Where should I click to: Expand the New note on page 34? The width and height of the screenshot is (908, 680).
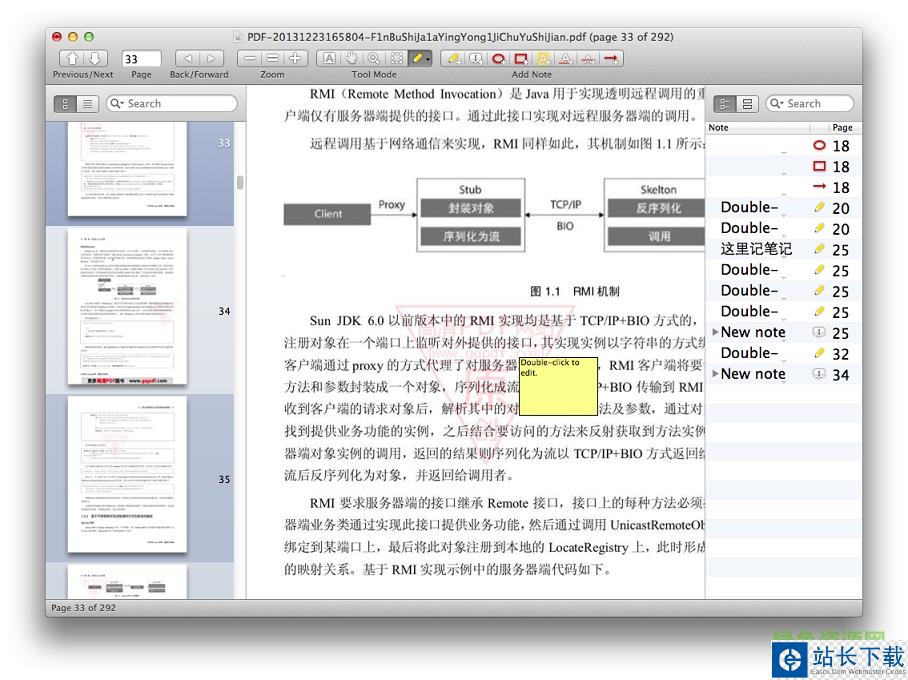tap(715, 374)
